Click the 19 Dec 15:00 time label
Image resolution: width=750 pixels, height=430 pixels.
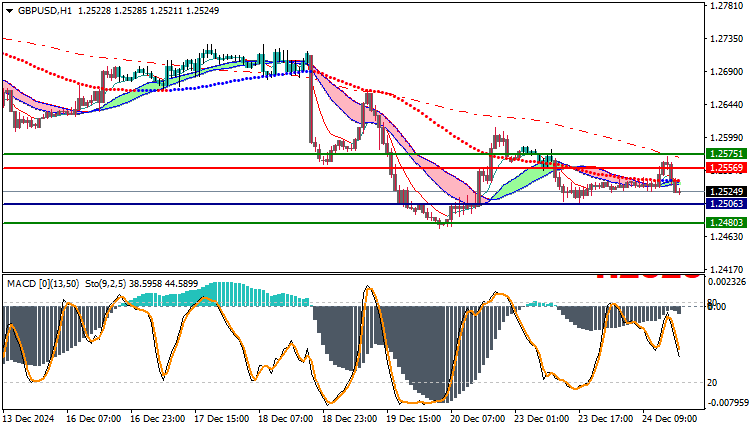pyautogui.click(x=414, y=419)
